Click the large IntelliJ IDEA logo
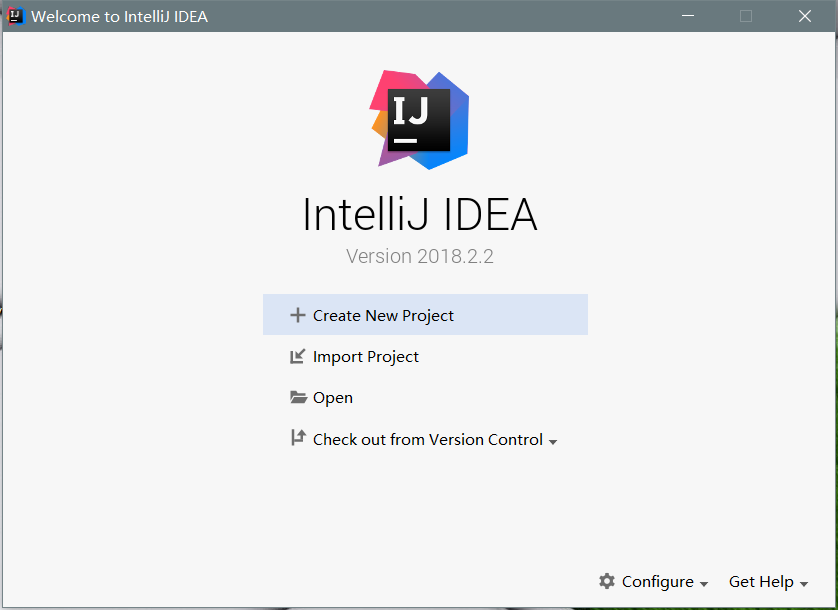The height and width of the screenshot is (610, 838). tap(420, 119)
